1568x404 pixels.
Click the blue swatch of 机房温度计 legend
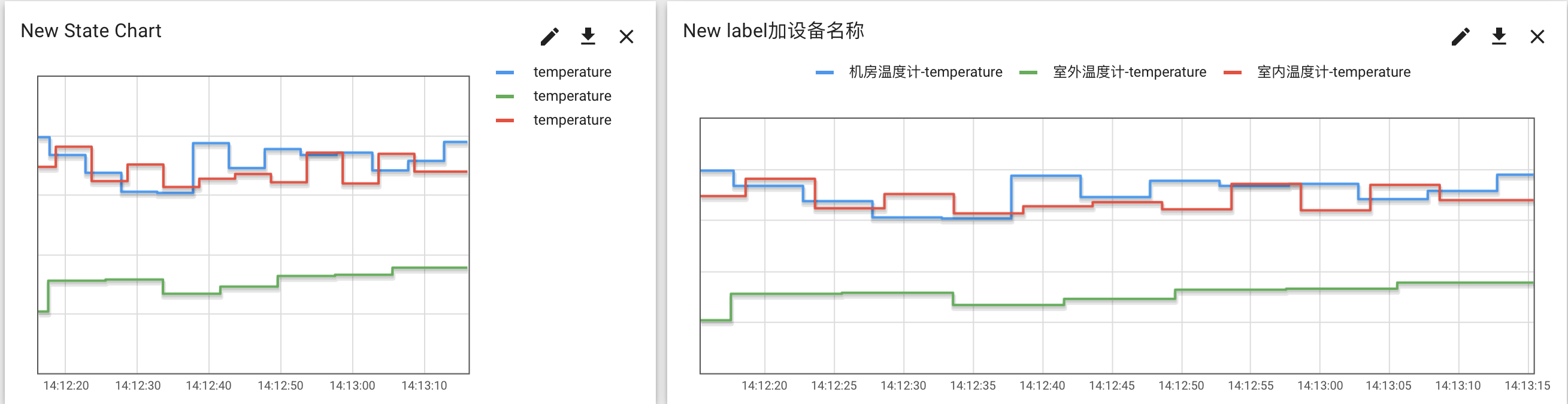point(825,73)
